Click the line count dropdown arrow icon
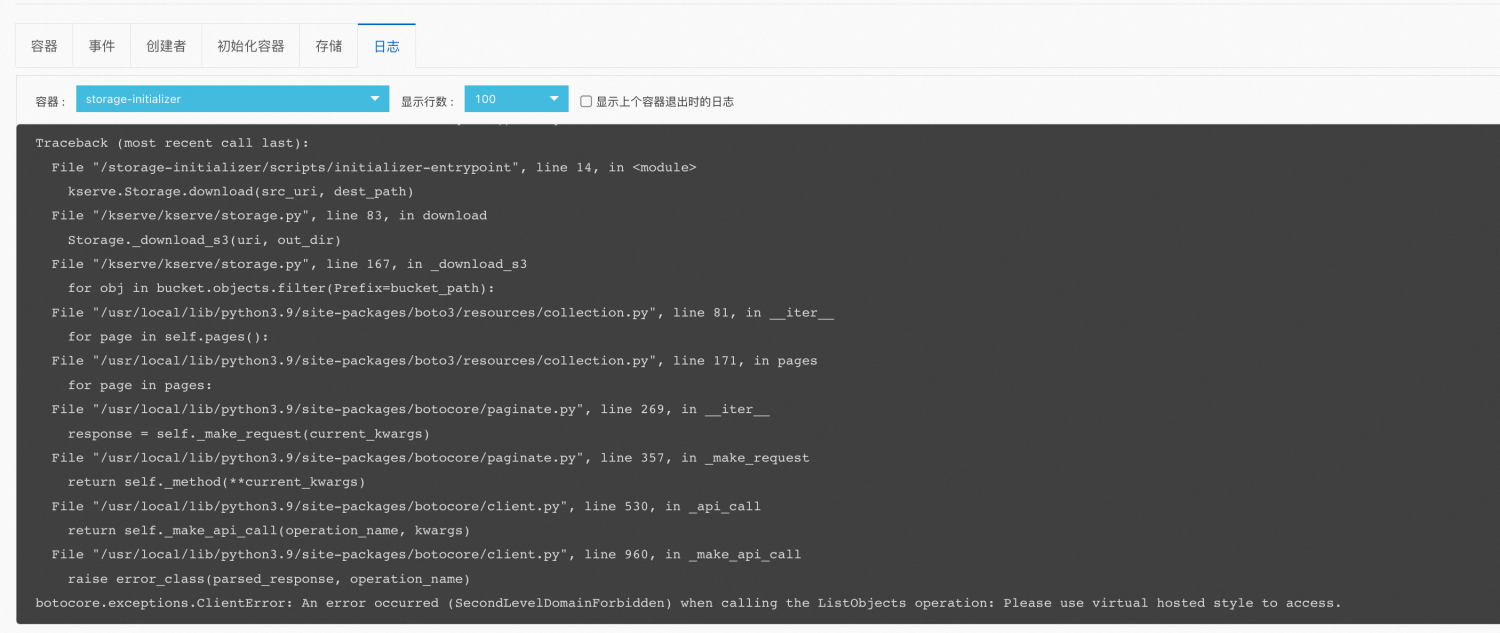This screenshot has height=633, width=1500. pyautogui.click(x=553, y=99)
